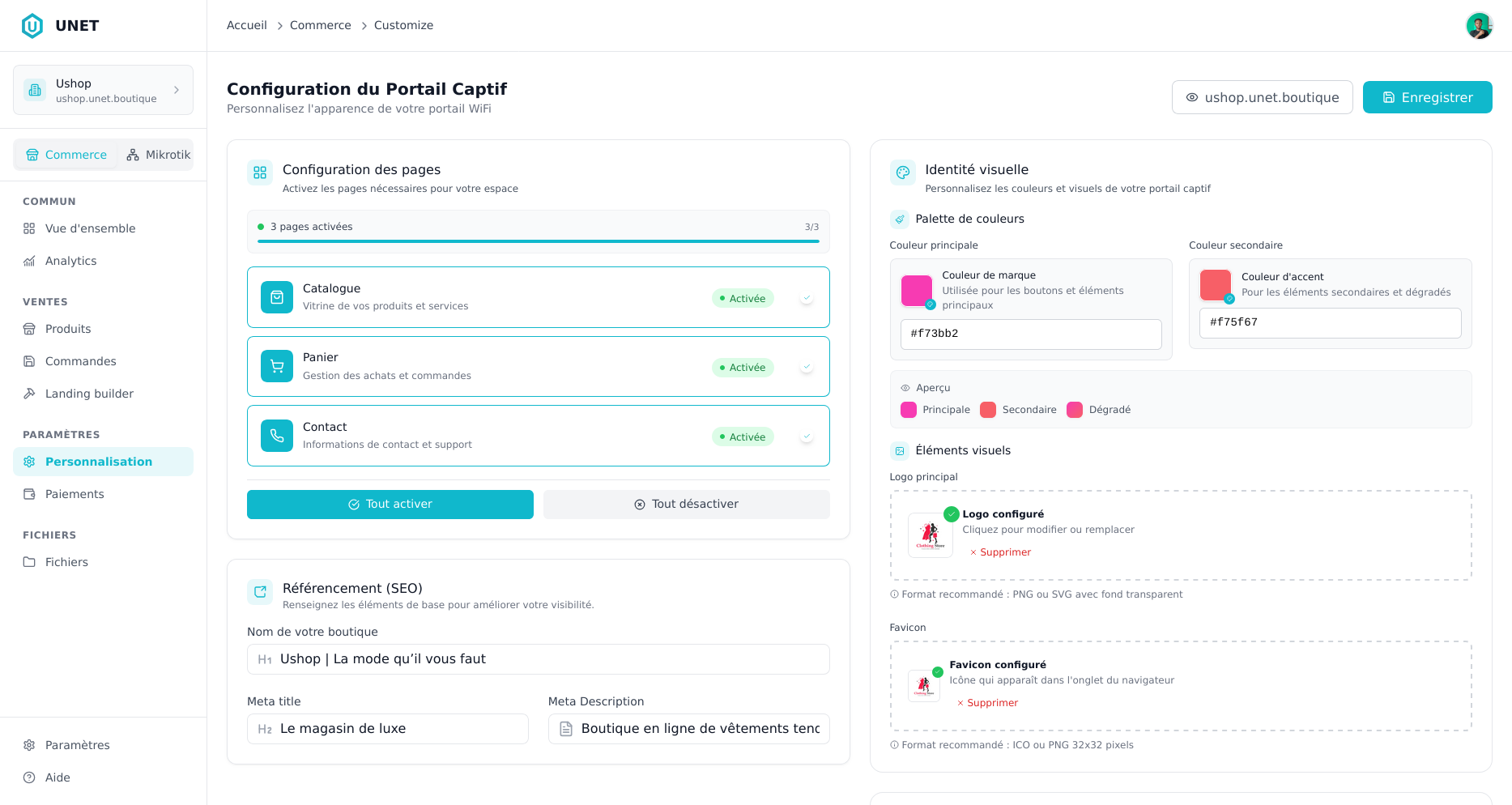The image size is (1512, 805).
Task: Edit the Meta title input field
Action: click(387, 728)
